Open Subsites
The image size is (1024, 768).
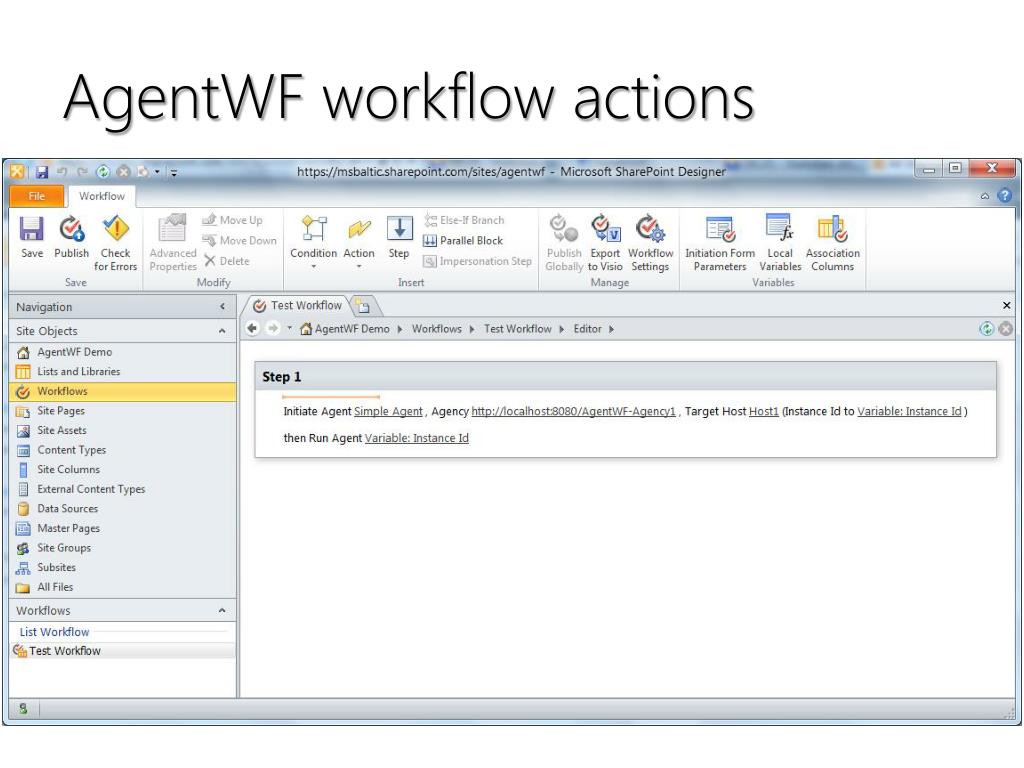click(123, 568)
